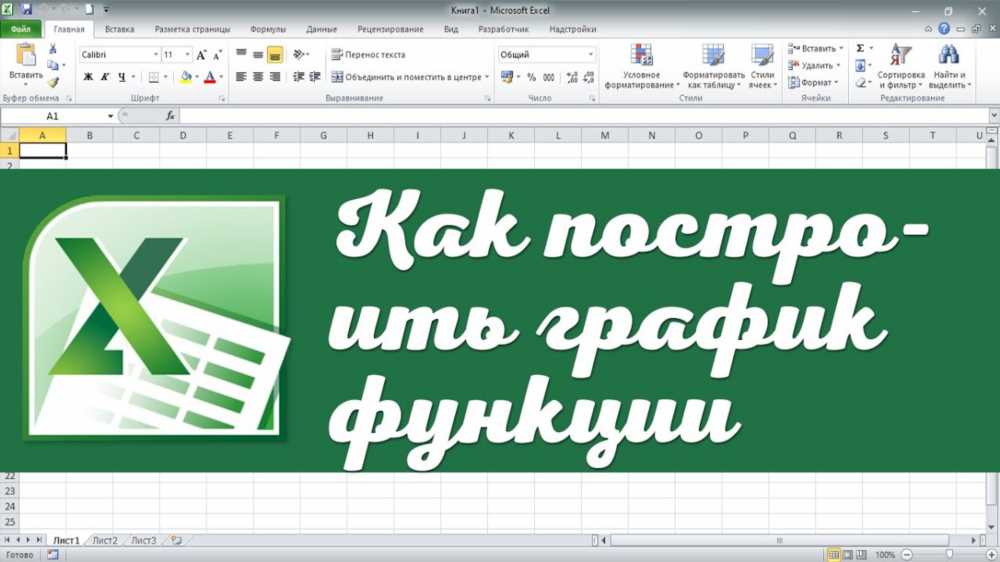
Task: Apply the fill color bucket icon
Action: (186, 77)
